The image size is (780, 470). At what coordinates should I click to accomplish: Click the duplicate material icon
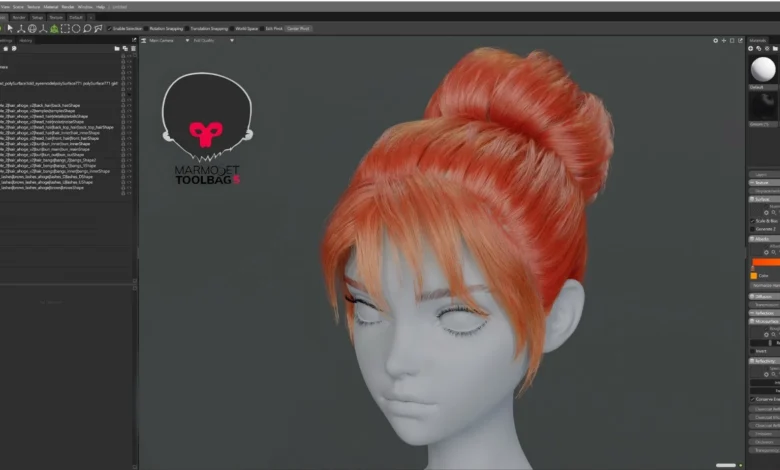(x=759, y=48)
